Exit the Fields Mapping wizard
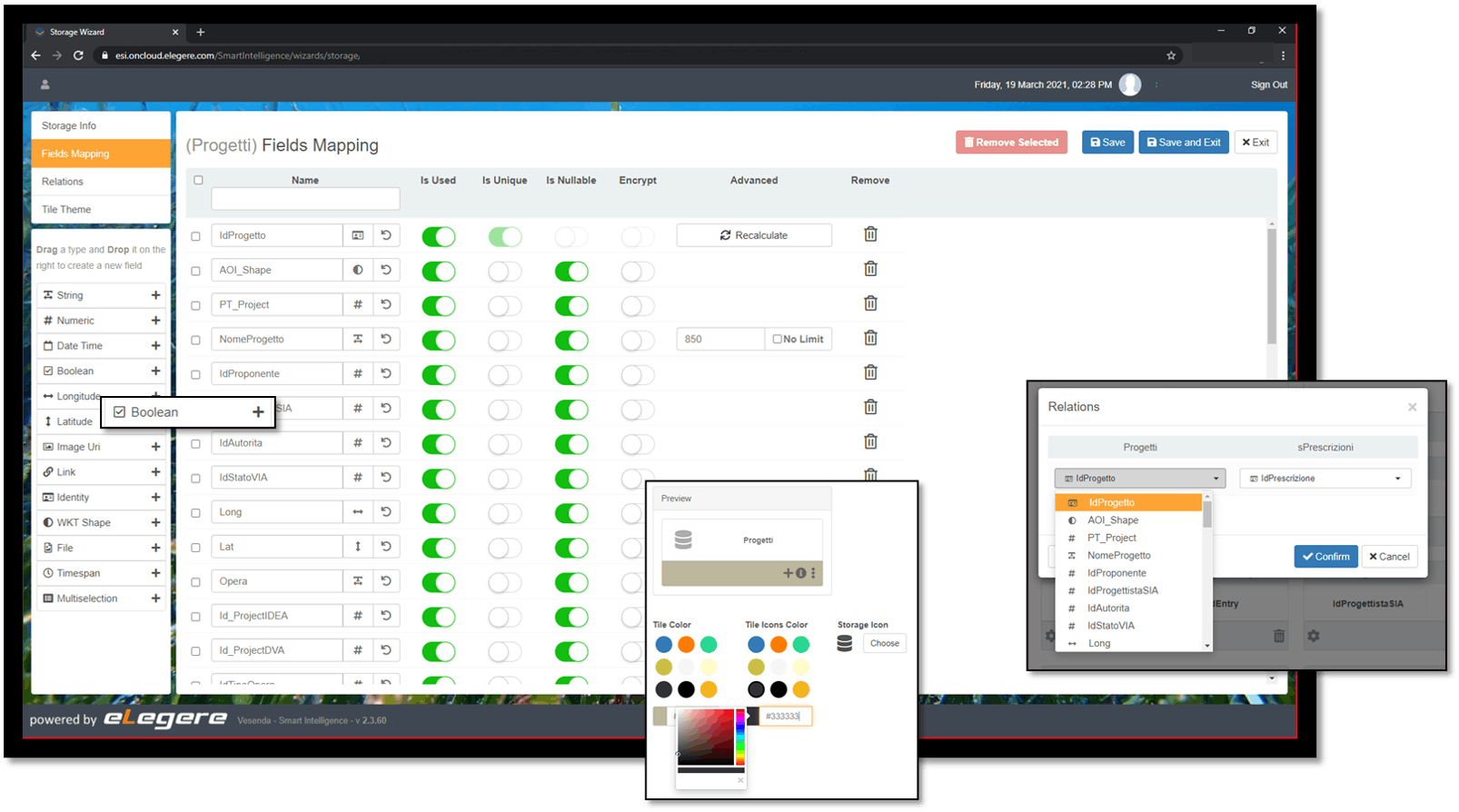The width and height of the screenshot is (1459, 812). click(1256, 143)
